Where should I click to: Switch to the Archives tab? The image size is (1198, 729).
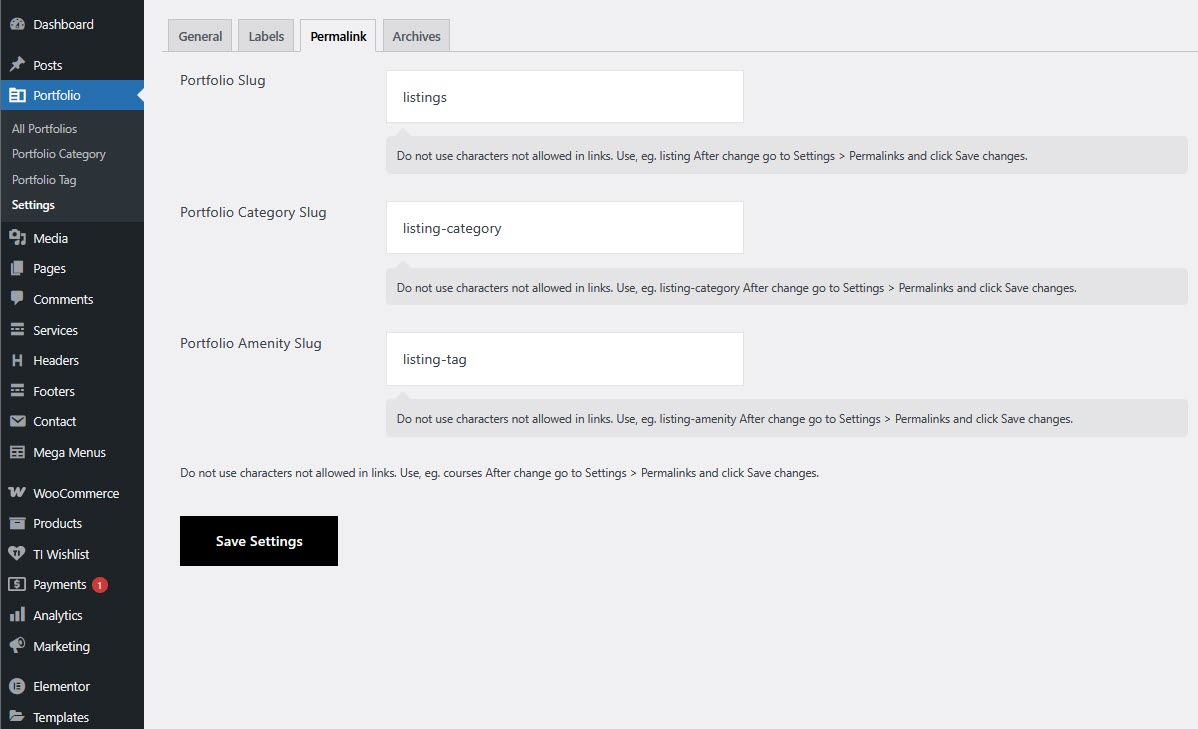coord(416,36)
